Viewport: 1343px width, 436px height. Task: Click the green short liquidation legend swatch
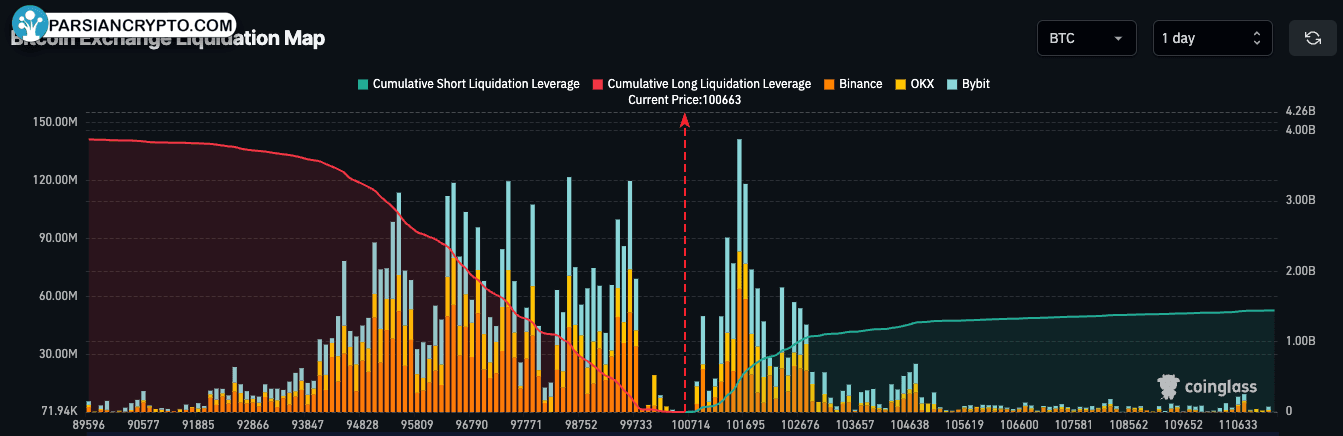(x=362, y=84)
